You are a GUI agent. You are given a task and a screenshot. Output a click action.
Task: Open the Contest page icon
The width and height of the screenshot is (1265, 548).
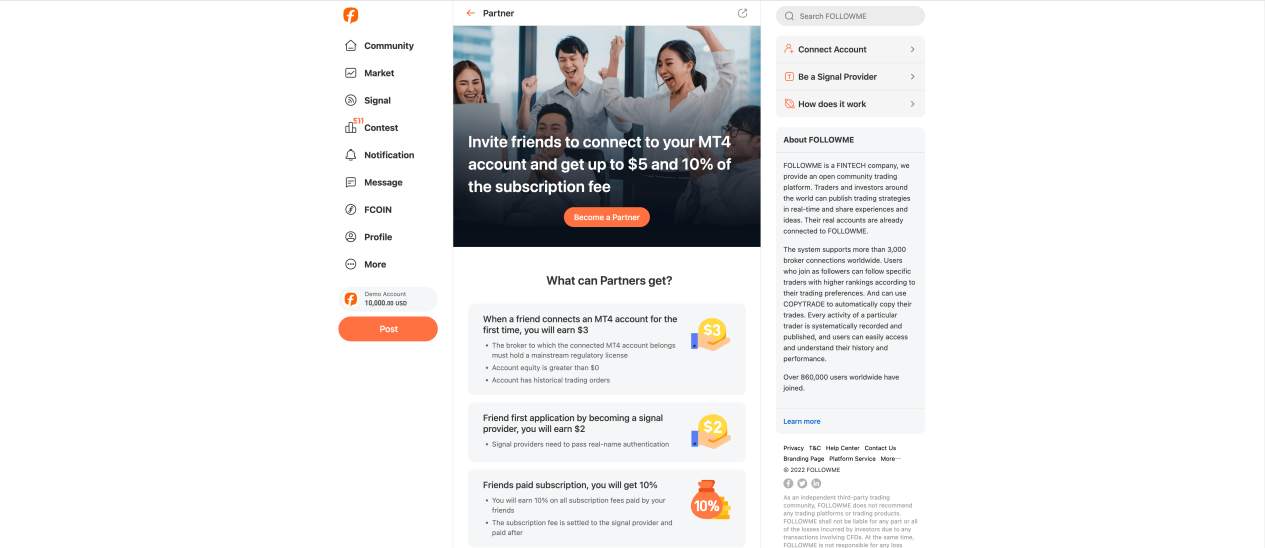[351, 128]
